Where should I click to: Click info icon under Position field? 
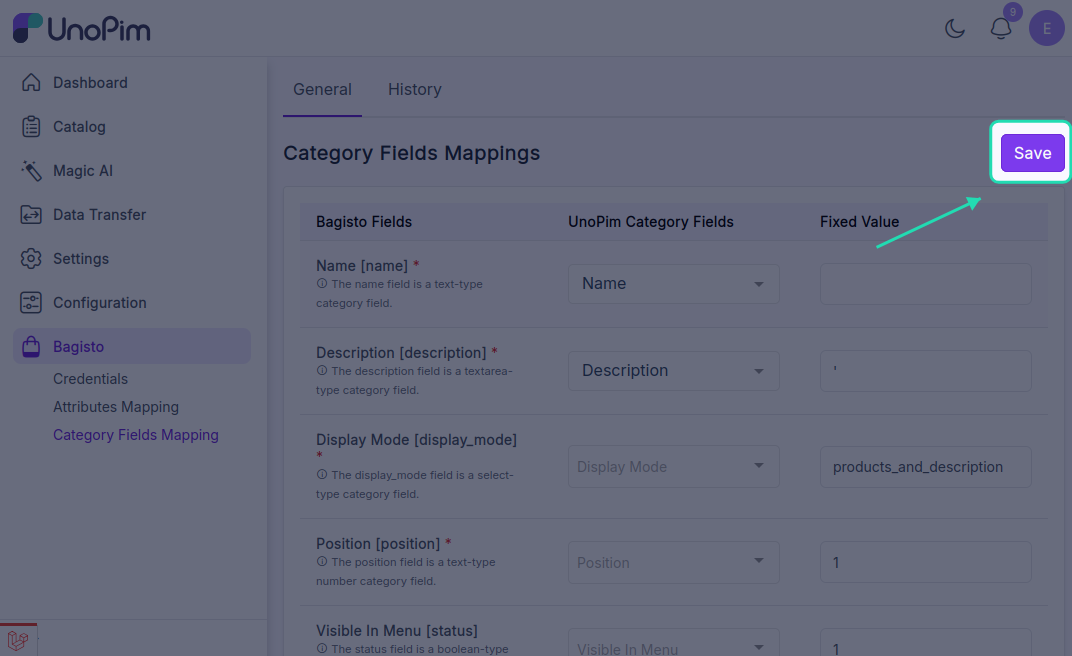pyautogui.click(x=321, y=562)
